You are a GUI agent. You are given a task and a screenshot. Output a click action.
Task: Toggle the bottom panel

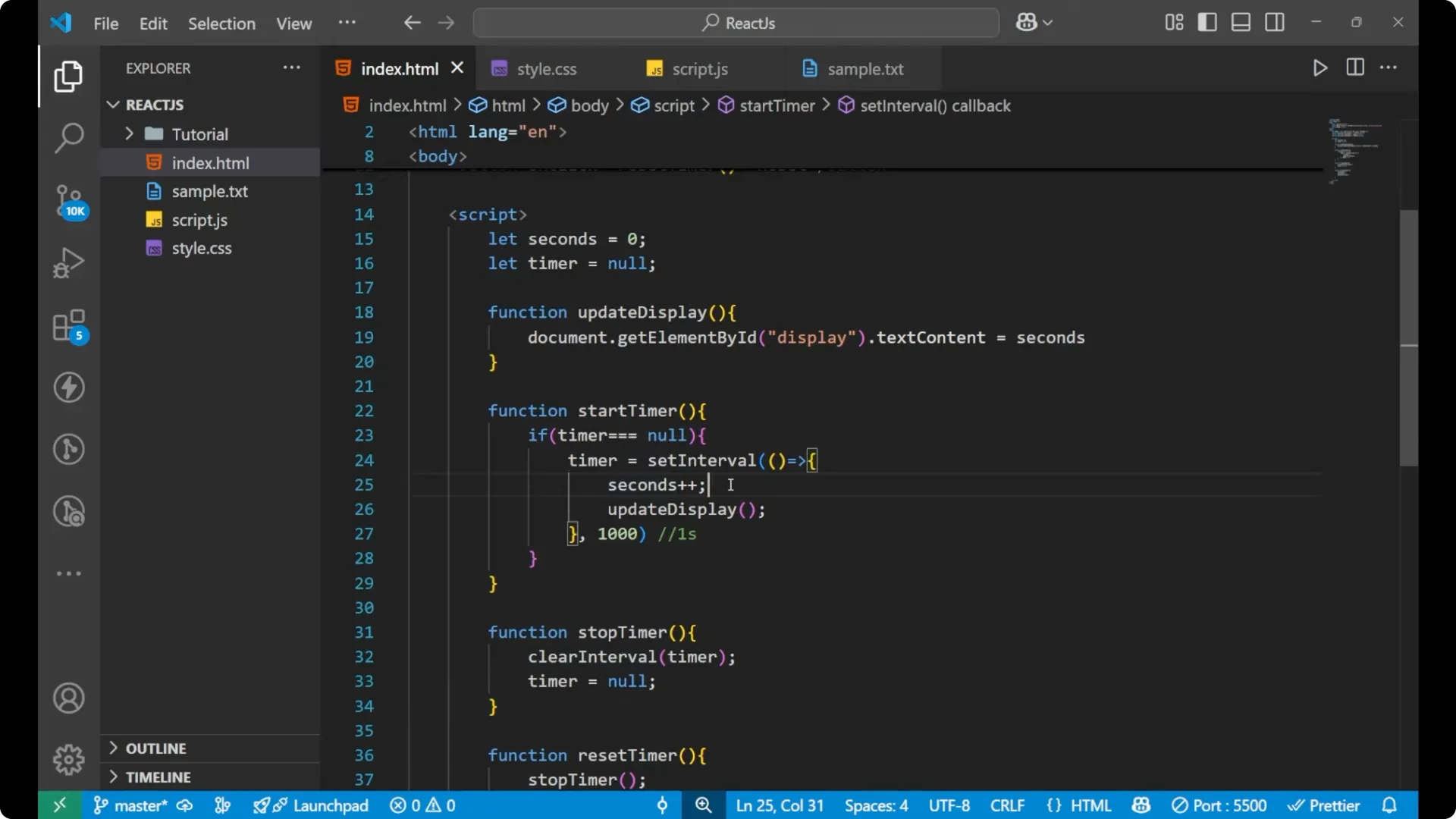[x=1241, y=22]
